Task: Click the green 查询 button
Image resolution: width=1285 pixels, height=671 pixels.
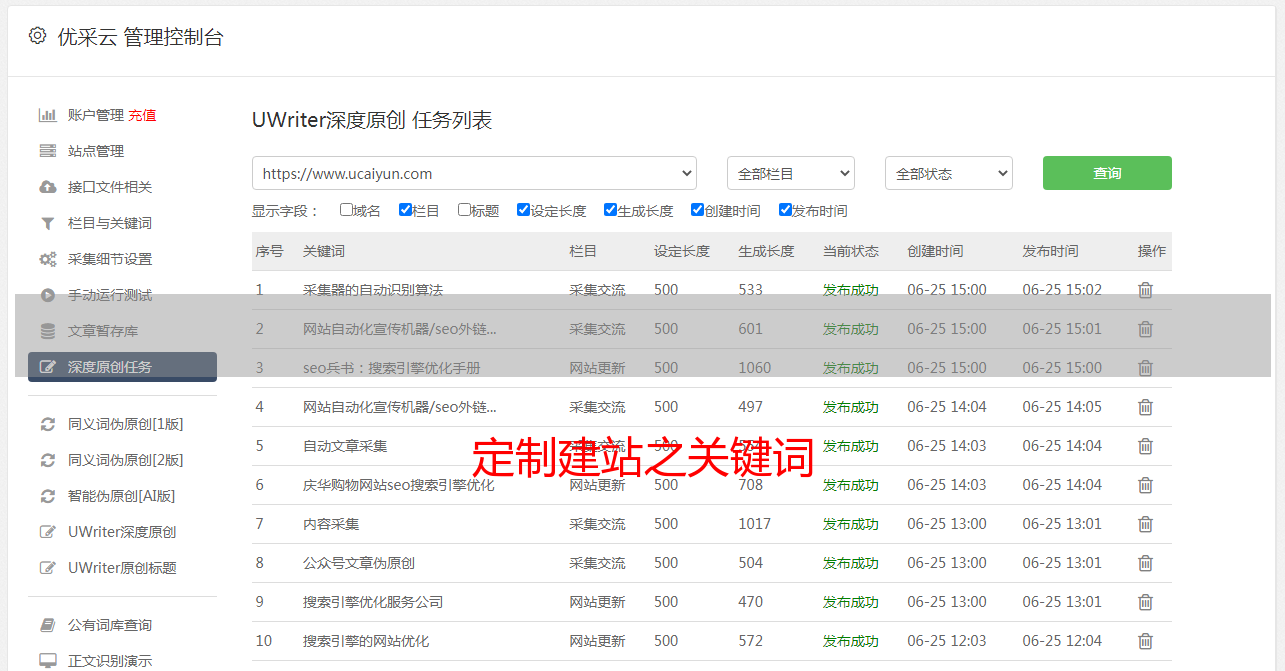Action: (x=1106, y=173)
